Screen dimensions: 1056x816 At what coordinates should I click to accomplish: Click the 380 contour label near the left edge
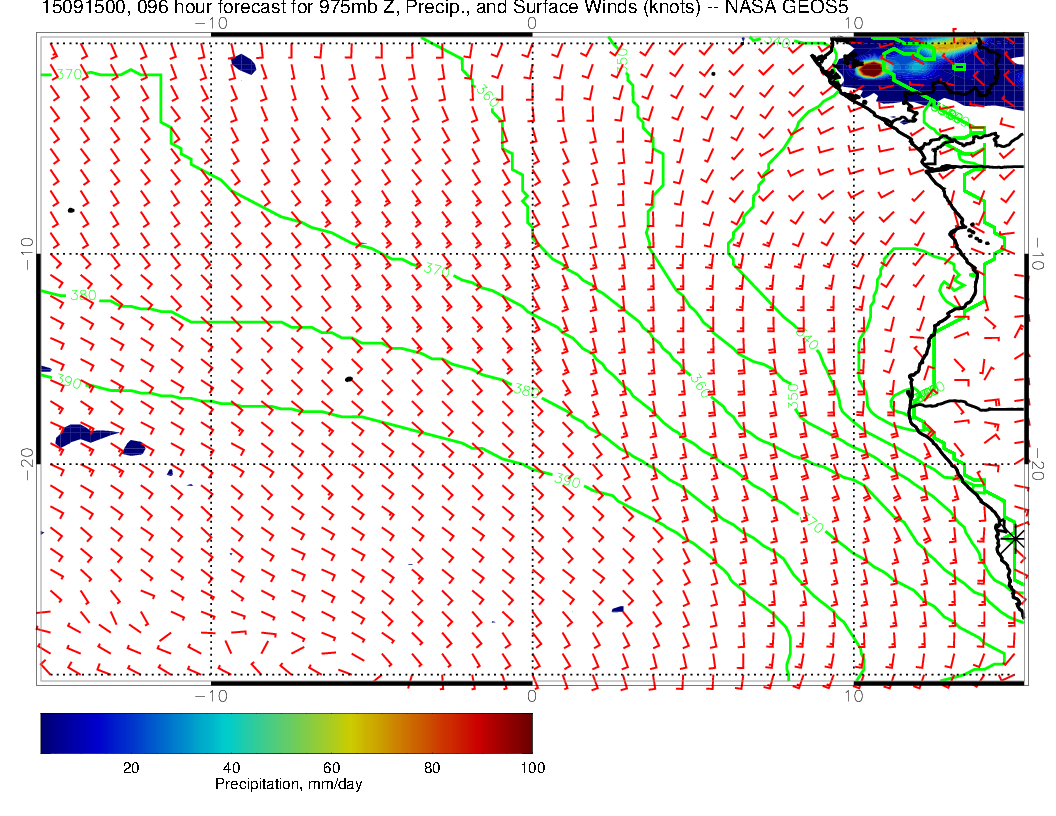[83, 296]
